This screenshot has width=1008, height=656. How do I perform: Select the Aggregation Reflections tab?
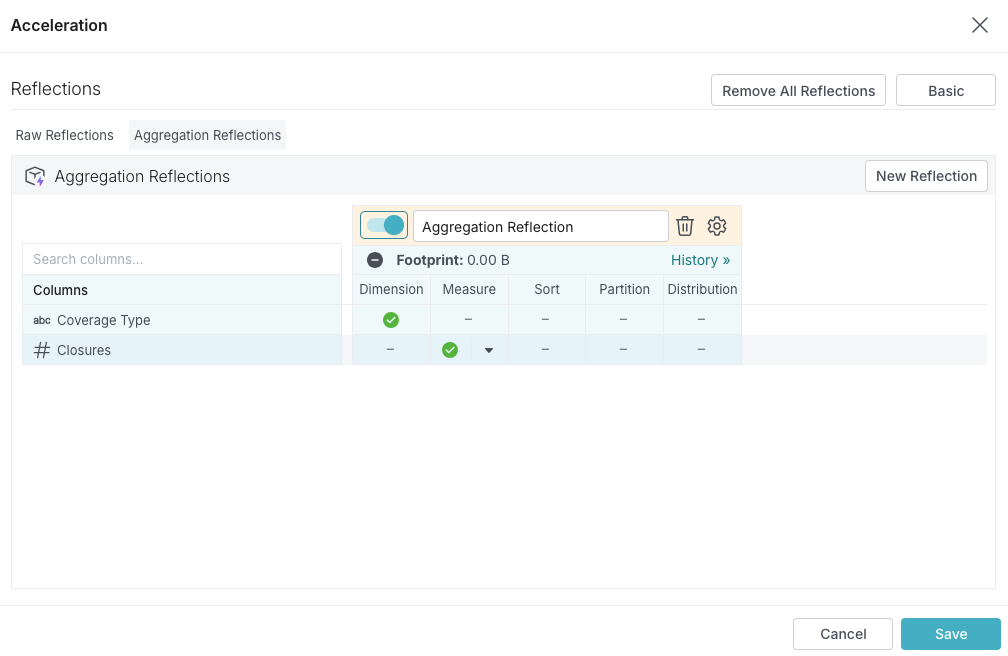point(207,135)
